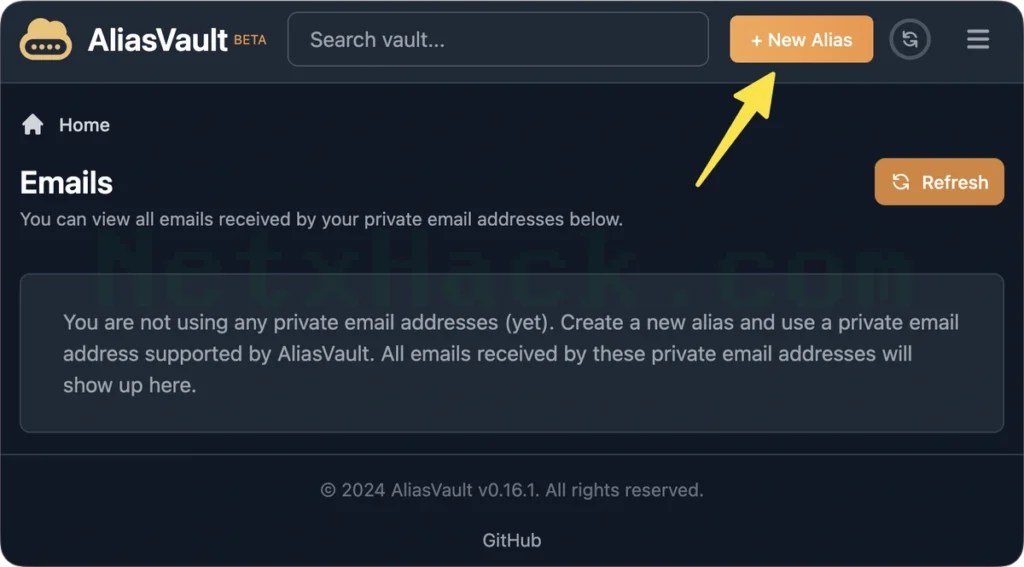Focus the Search vault field
The image size is (1024, 567).
(498, 39)
